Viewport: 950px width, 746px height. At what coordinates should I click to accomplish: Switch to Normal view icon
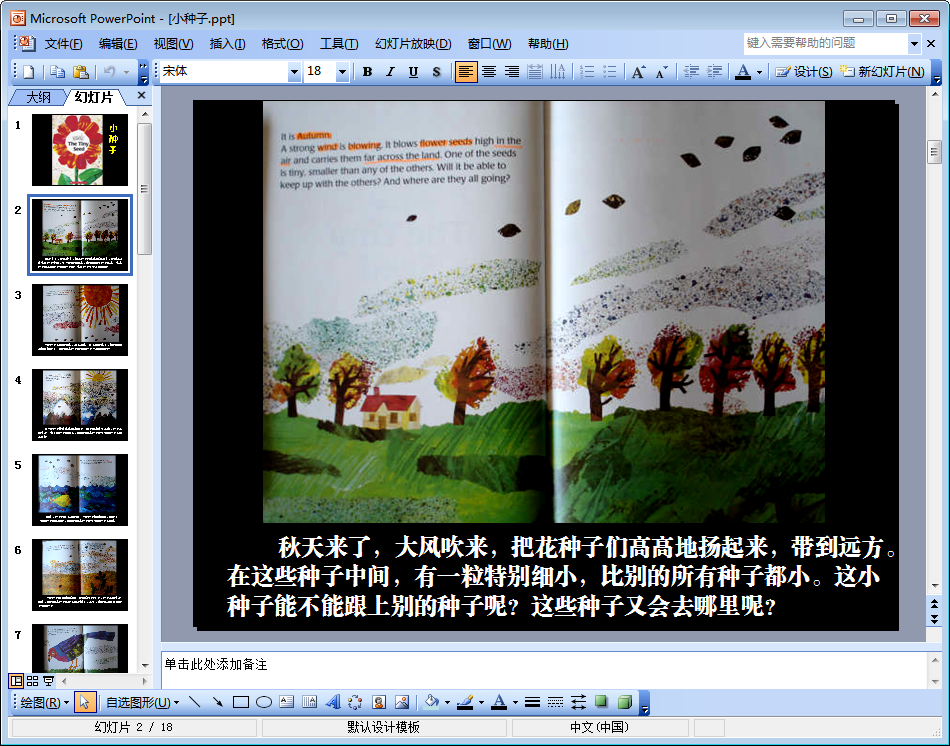[16, 681]
